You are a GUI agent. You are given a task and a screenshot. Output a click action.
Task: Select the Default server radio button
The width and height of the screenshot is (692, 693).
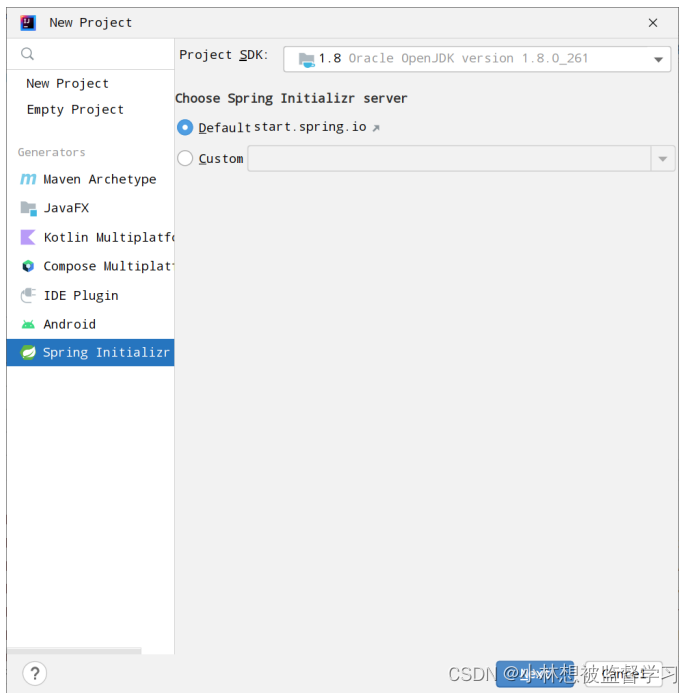(185, 128)
